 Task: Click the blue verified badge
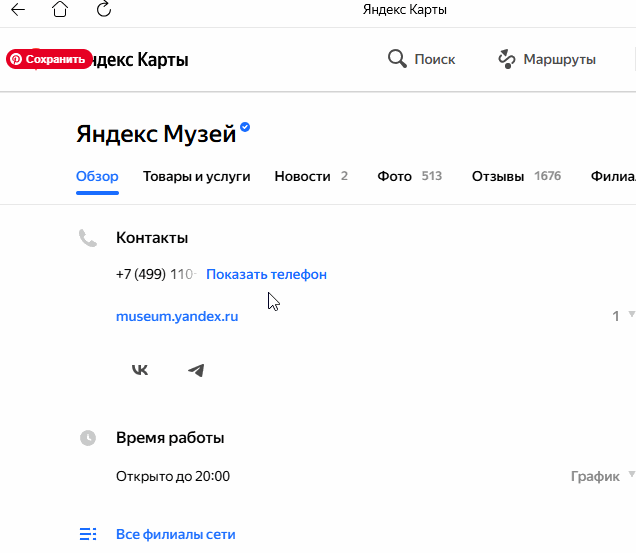[245, 127]
